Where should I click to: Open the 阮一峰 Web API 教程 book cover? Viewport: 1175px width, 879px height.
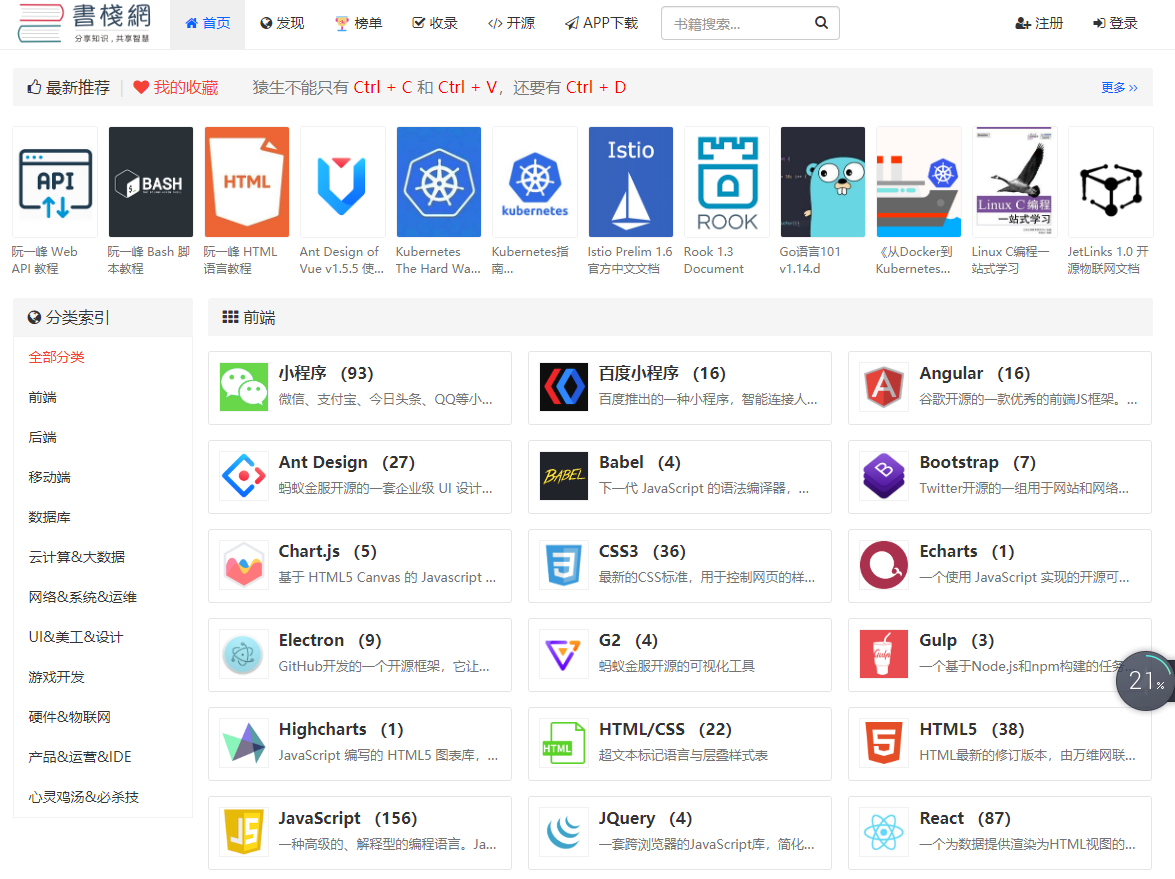point(55,182)
